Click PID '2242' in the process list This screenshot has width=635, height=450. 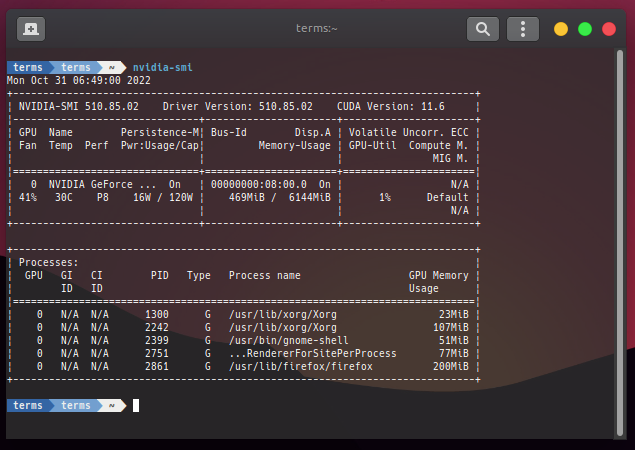157,327
